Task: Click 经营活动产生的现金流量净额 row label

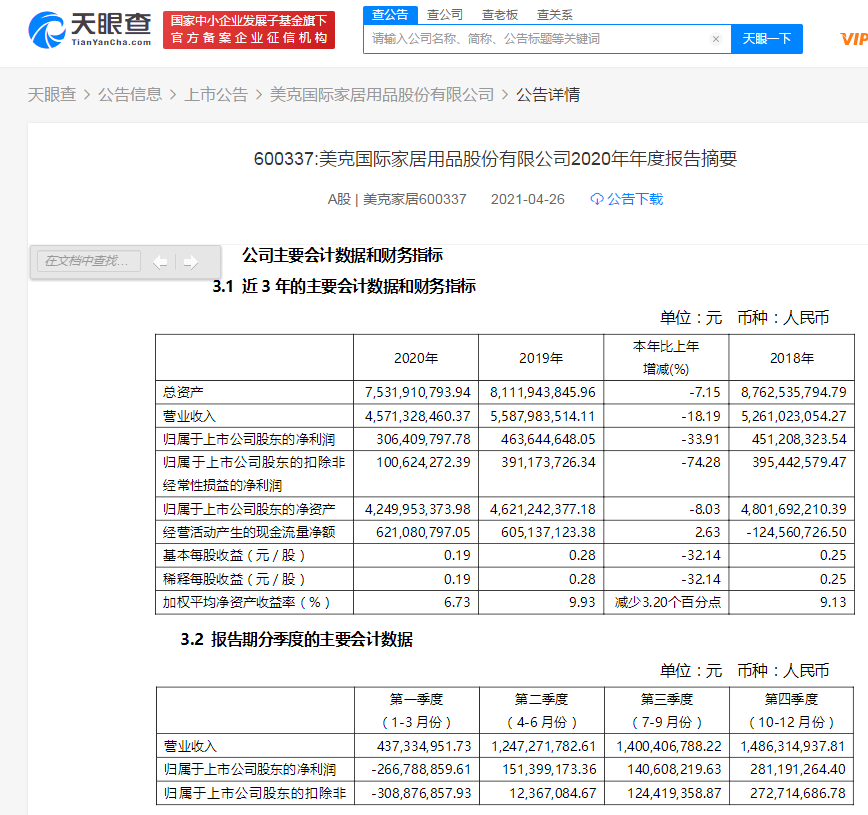Action: [249, 533]
